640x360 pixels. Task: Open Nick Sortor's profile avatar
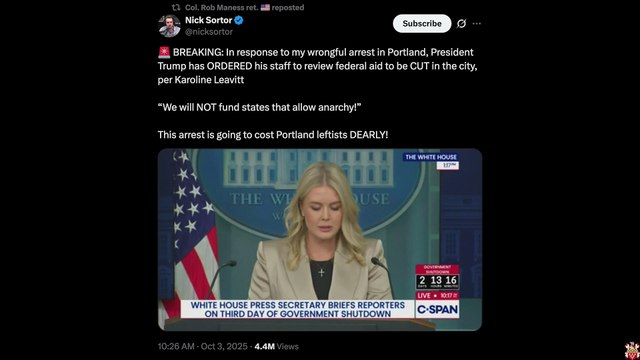(169, 26)
